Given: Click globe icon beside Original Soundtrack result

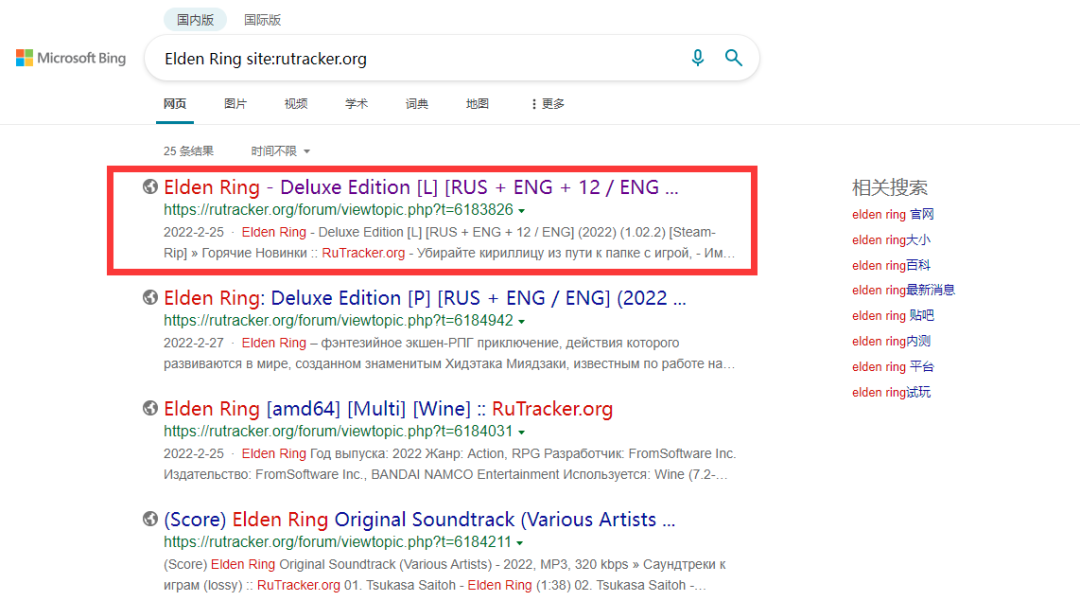Looking at the screenshot, I should click(150, 519).
